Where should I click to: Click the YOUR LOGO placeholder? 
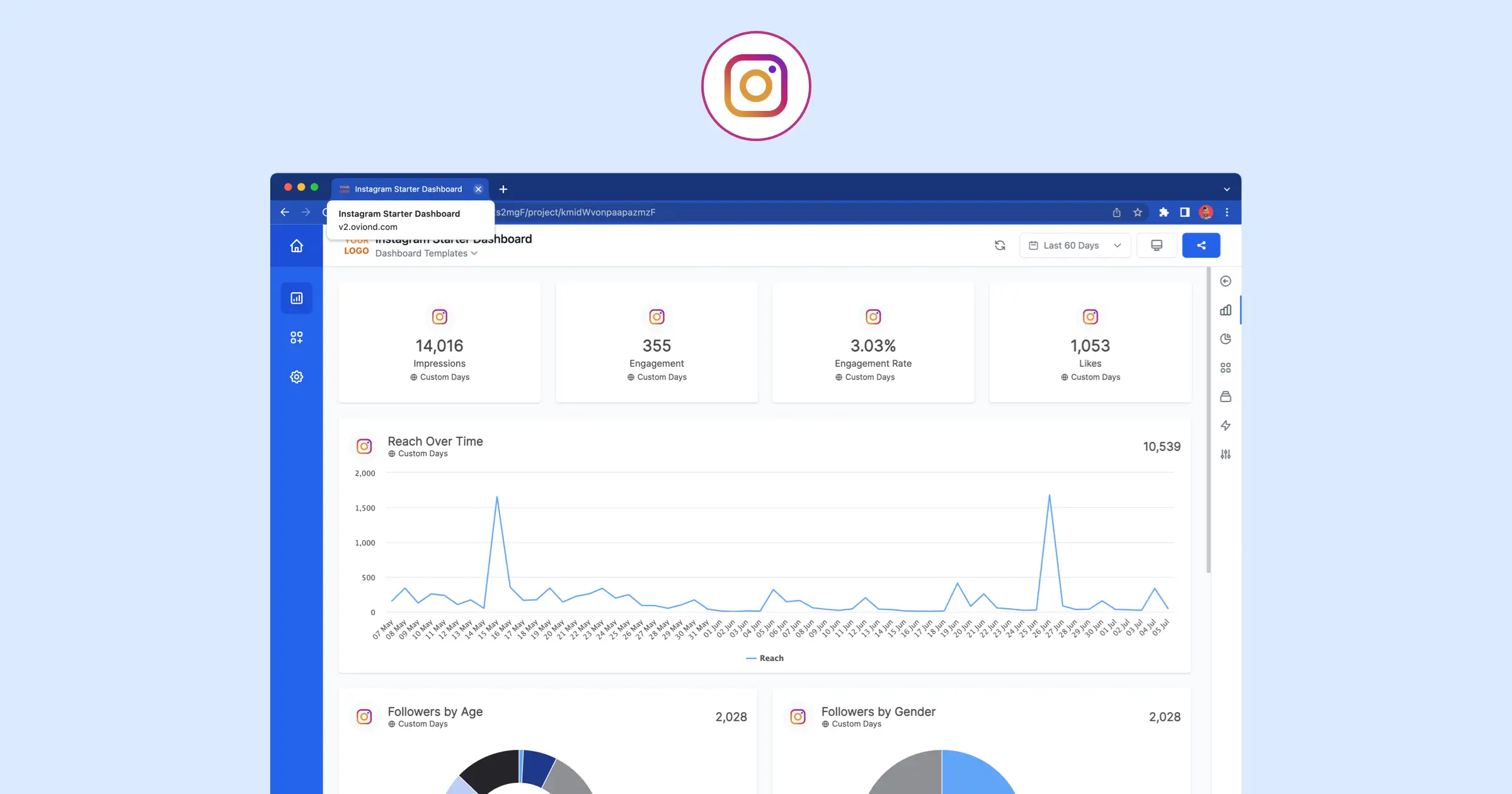357,247
